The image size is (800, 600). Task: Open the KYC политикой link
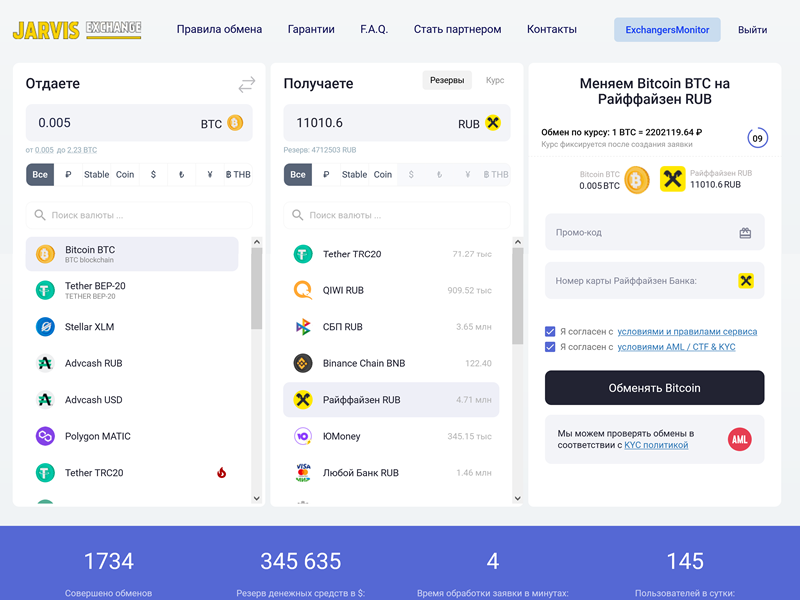coord(656,445)
